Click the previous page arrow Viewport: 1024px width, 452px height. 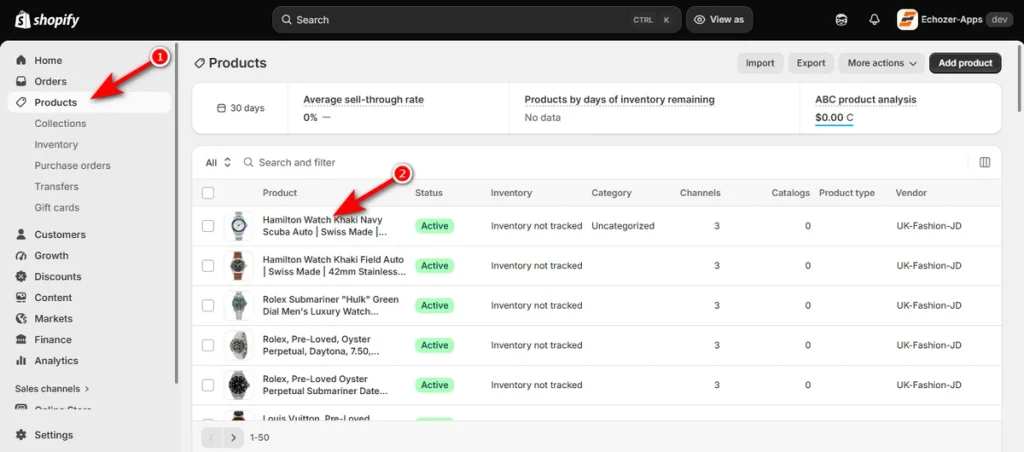pos(212,437)
